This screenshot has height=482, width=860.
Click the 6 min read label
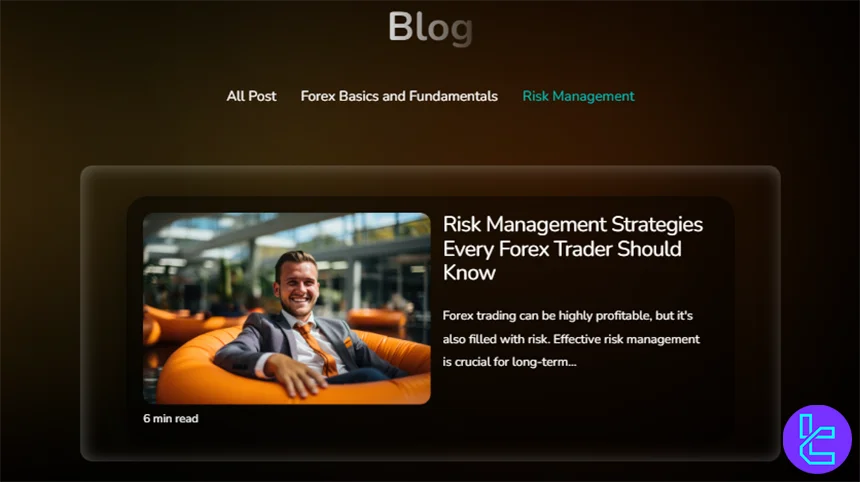point(171,418)
